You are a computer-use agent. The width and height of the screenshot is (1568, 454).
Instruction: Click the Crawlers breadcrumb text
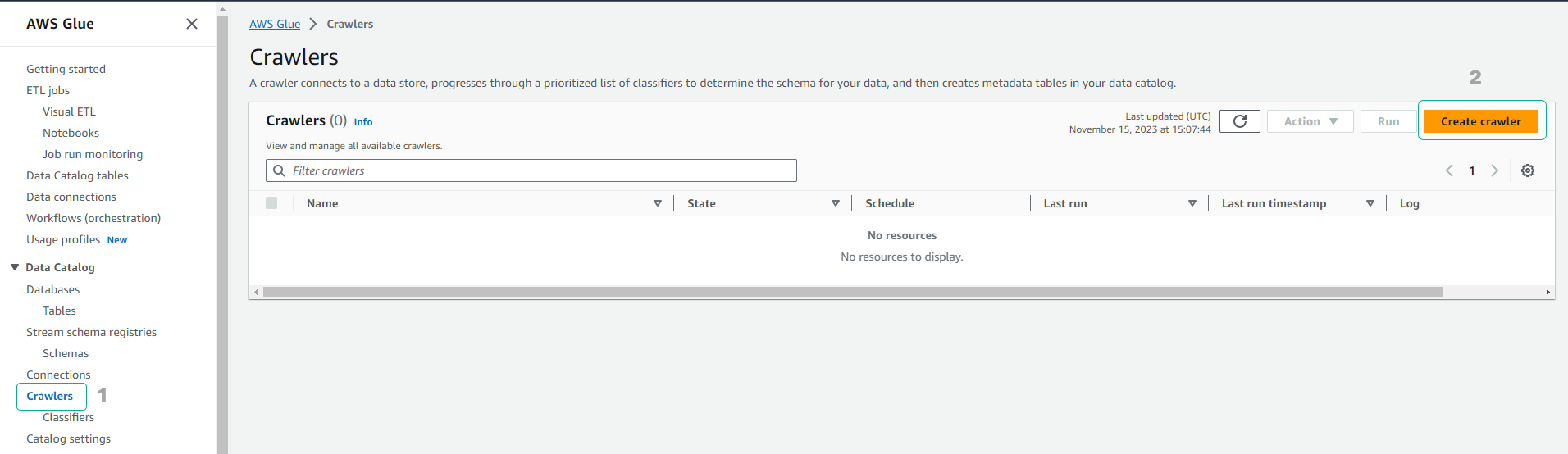(x=349, y=24)
